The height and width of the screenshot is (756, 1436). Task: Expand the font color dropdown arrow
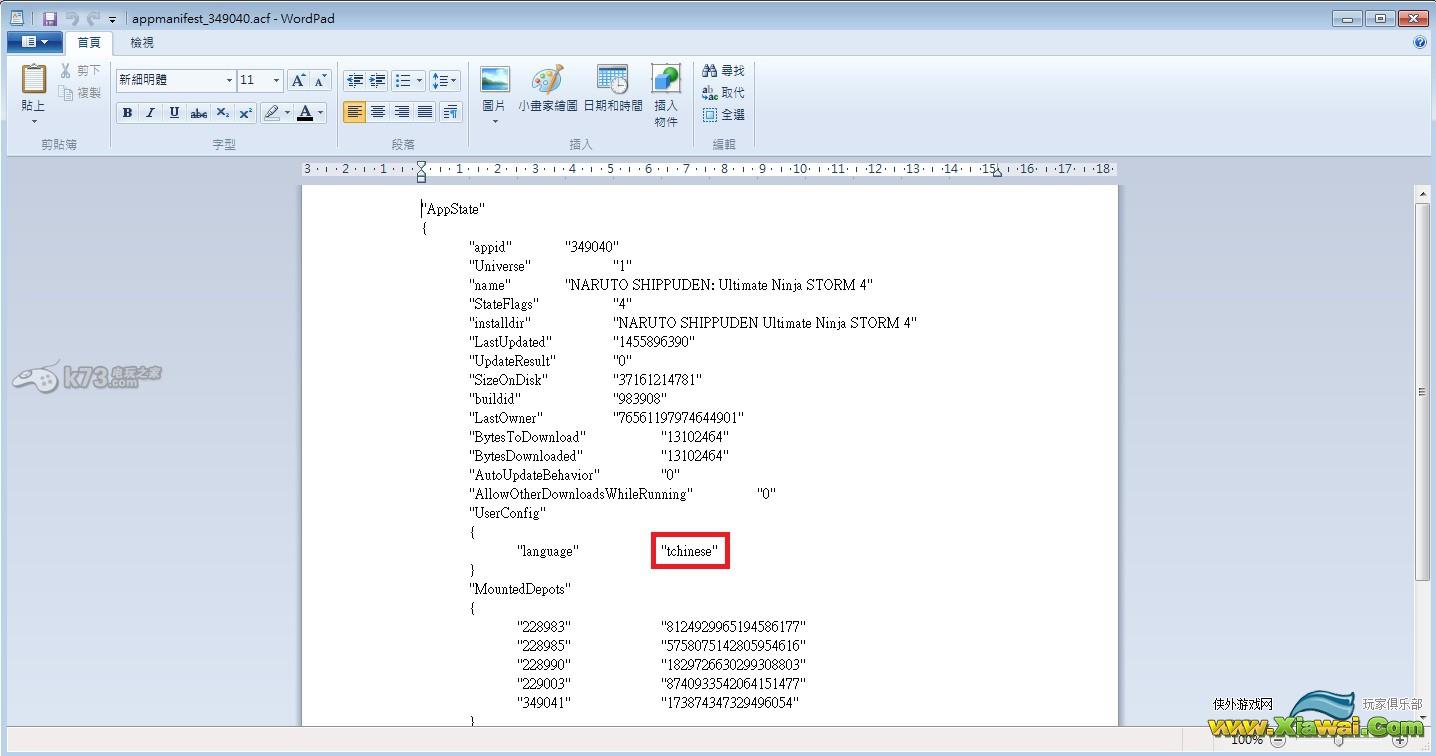click(x=321, y=113)
